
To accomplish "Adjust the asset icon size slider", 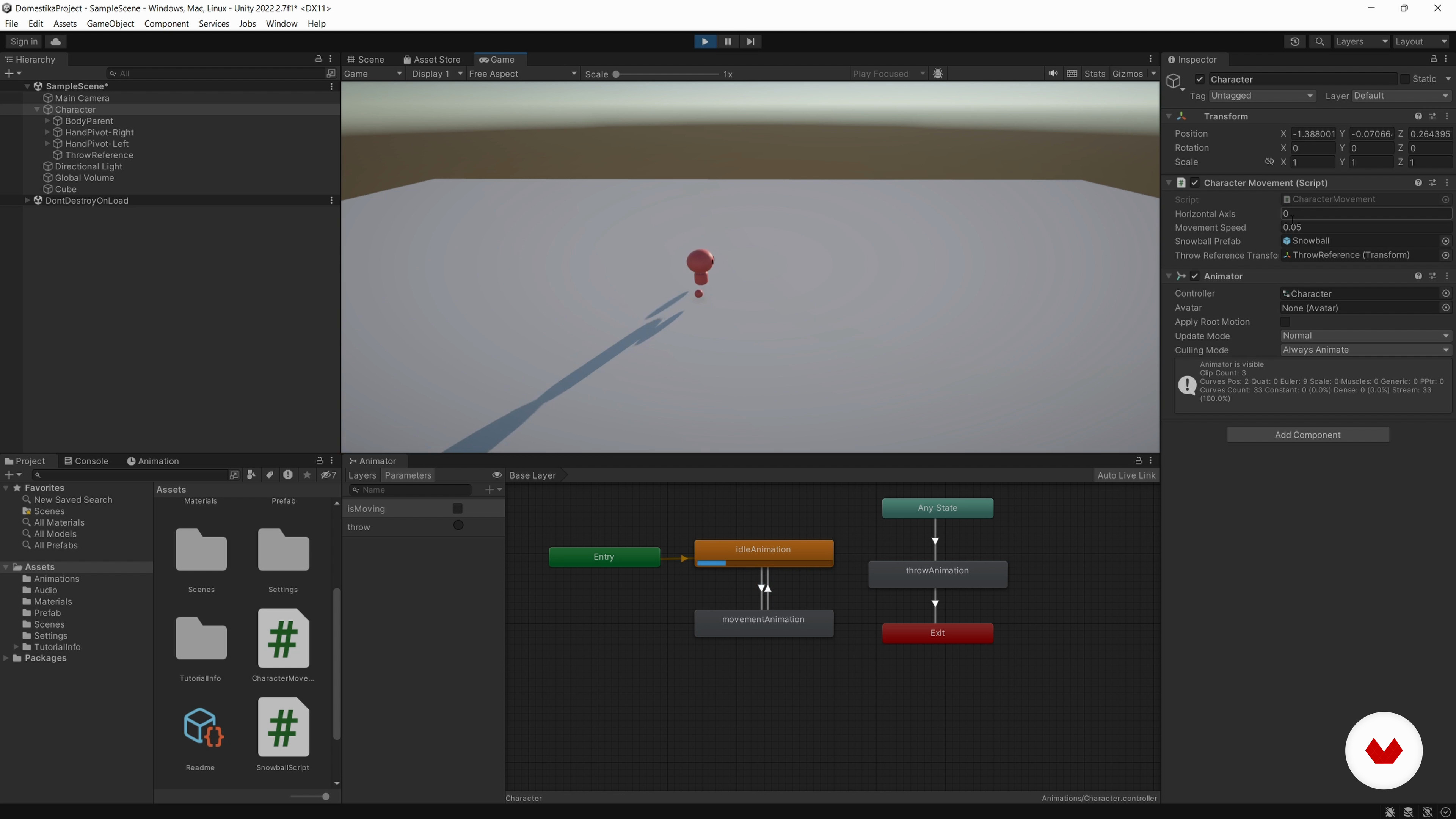I will tap(310, 796).
